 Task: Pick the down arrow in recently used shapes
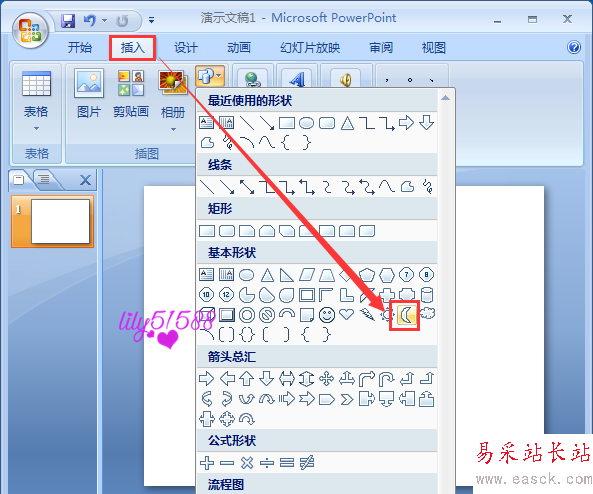[427, 123]
